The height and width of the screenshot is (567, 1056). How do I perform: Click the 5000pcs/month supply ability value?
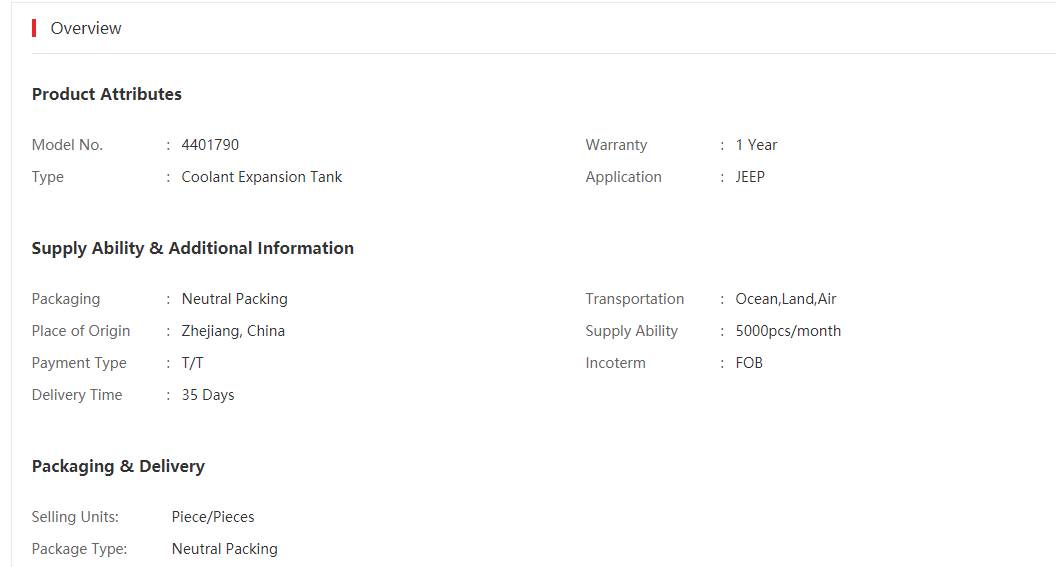point(788,331)
